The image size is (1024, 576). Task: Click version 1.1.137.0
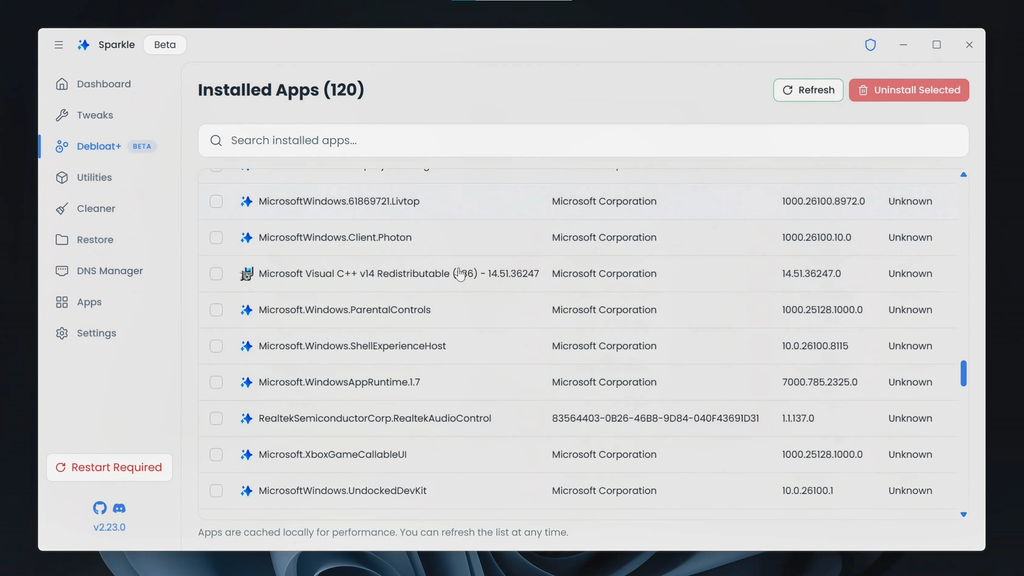[x=798, y=419]
